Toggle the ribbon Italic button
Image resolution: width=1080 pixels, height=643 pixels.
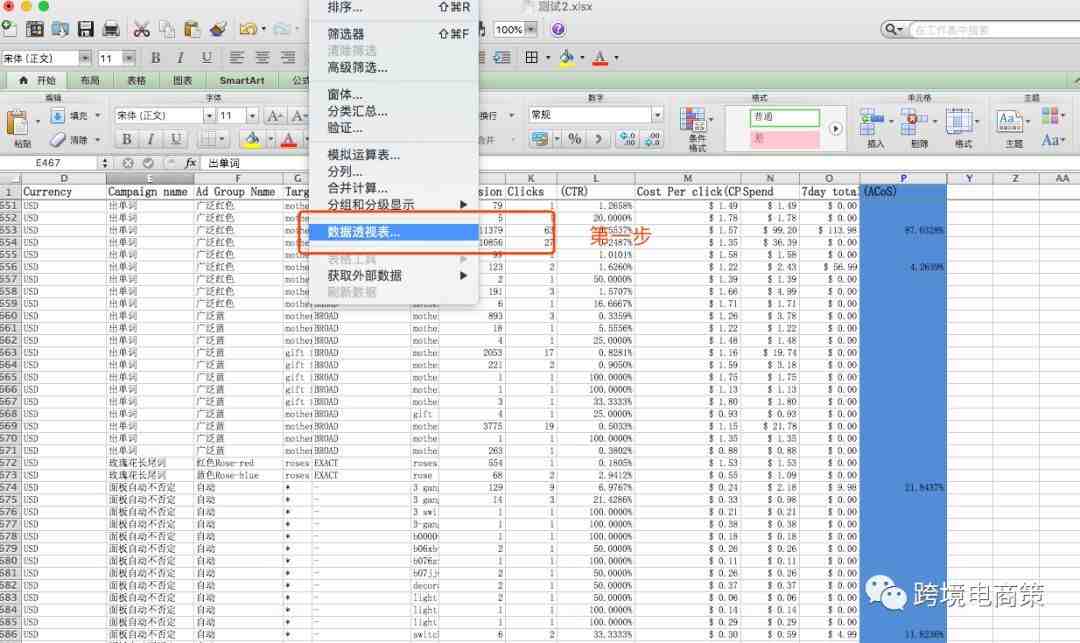click(x=151, y=139)
